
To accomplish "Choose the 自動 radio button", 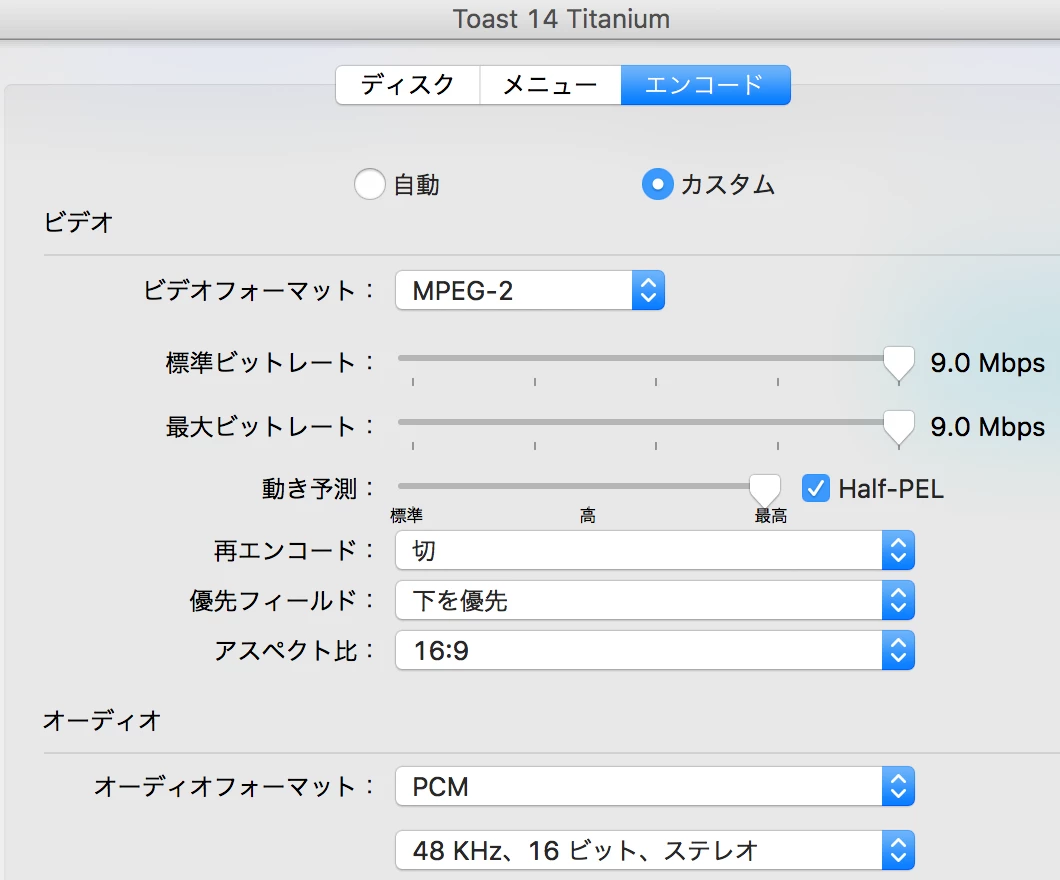I will click(x=370, y=184).
